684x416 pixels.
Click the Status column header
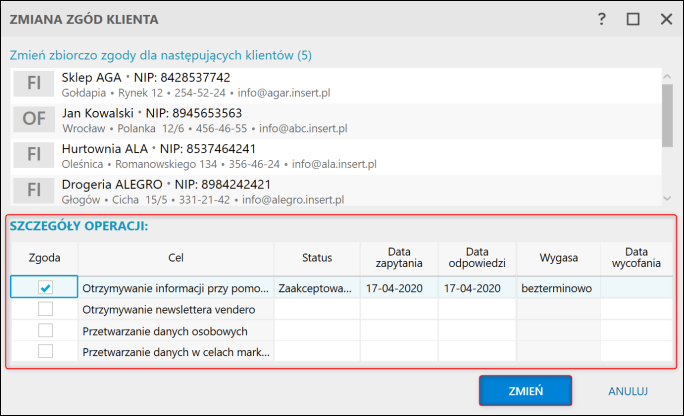317,258
